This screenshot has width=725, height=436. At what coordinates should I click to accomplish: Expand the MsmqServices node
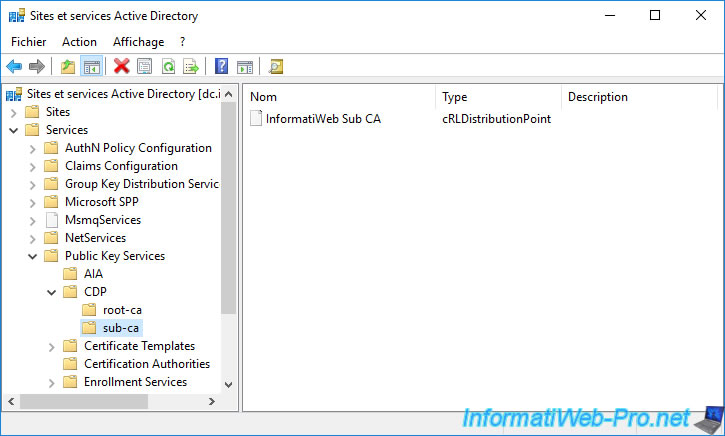[32, 221]
